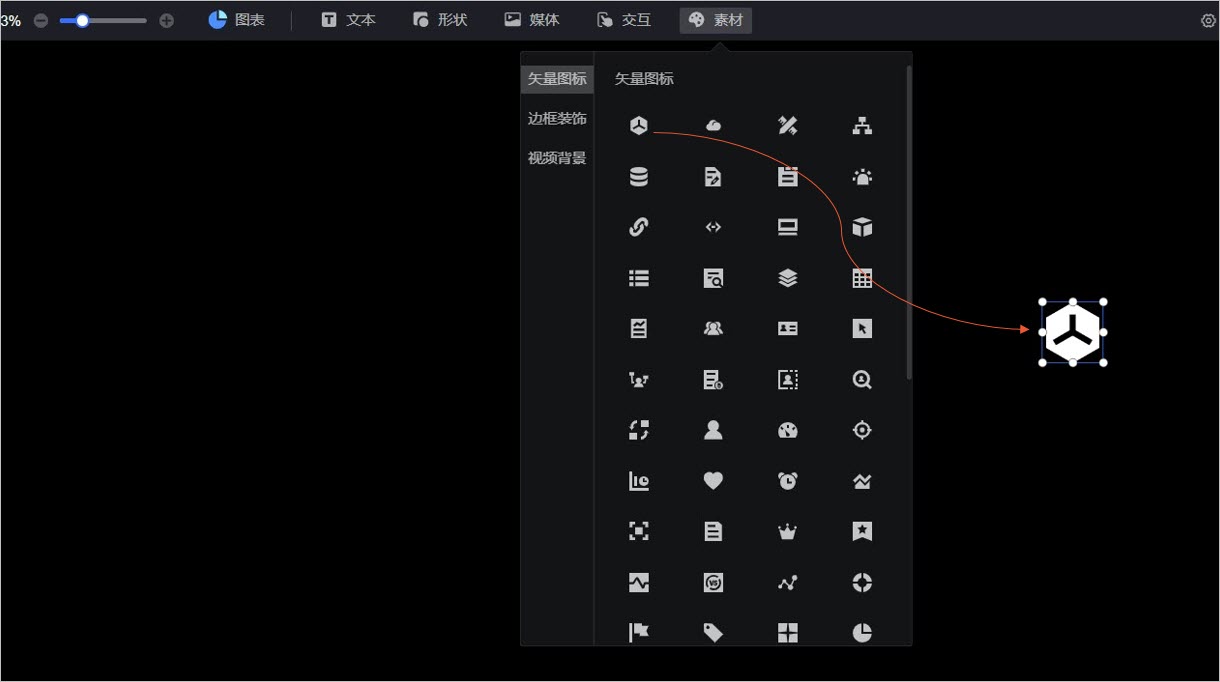Pick the bar chart with pie icon

tap(639, 481)
